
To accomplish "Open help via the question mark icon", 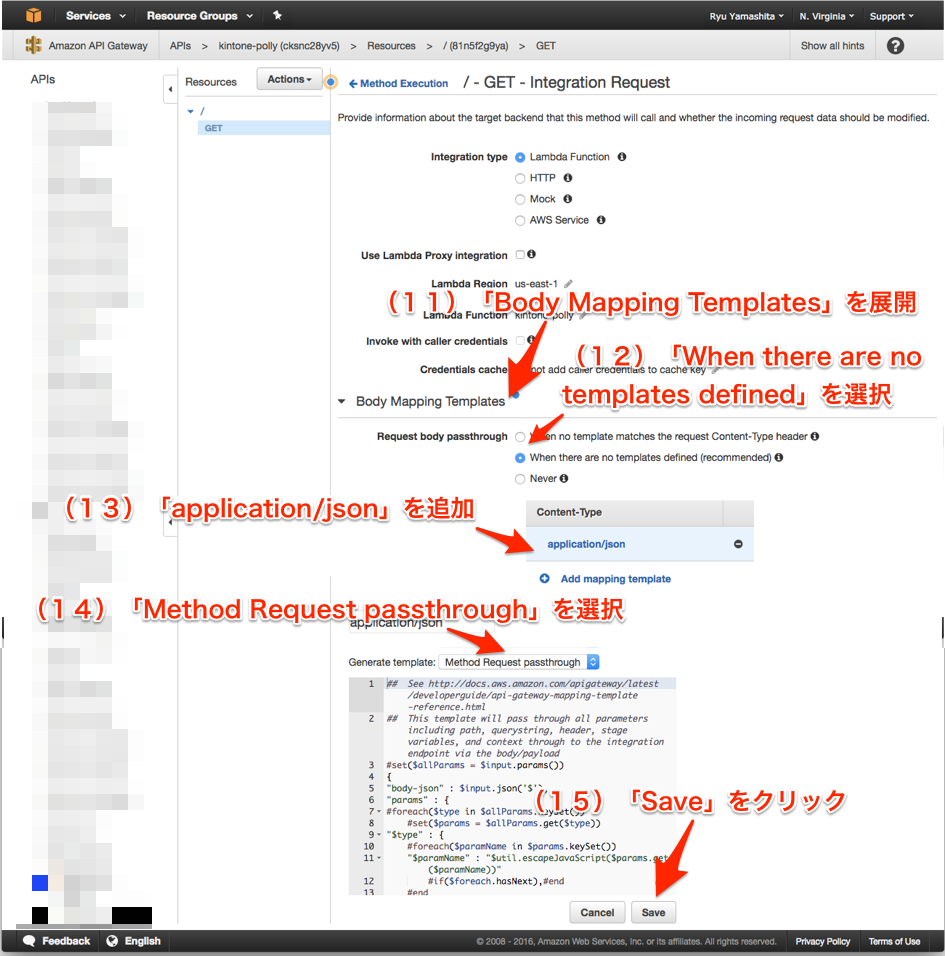I will point(895,45).
